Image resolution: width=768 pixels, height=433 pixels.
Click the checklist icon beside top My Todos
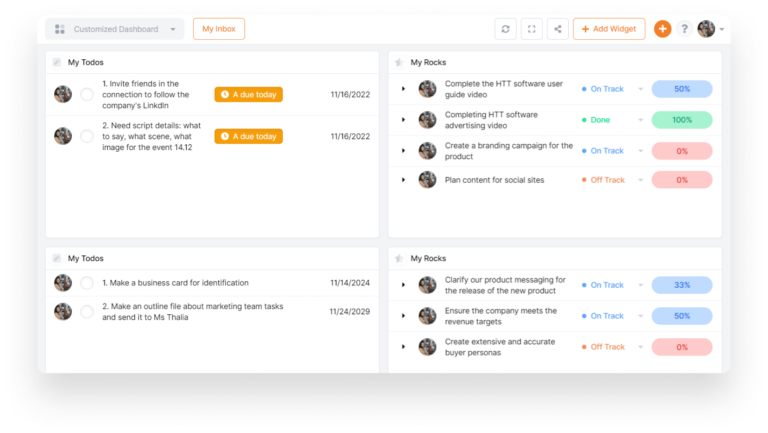click(57, 62)
